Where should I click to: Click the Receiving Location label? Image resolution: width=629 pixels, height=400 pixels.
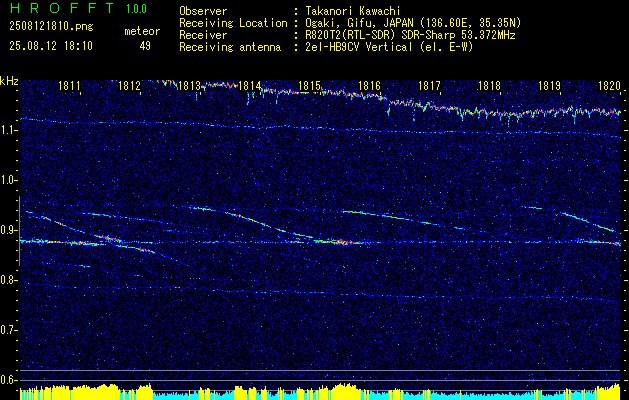coord(233,23)
